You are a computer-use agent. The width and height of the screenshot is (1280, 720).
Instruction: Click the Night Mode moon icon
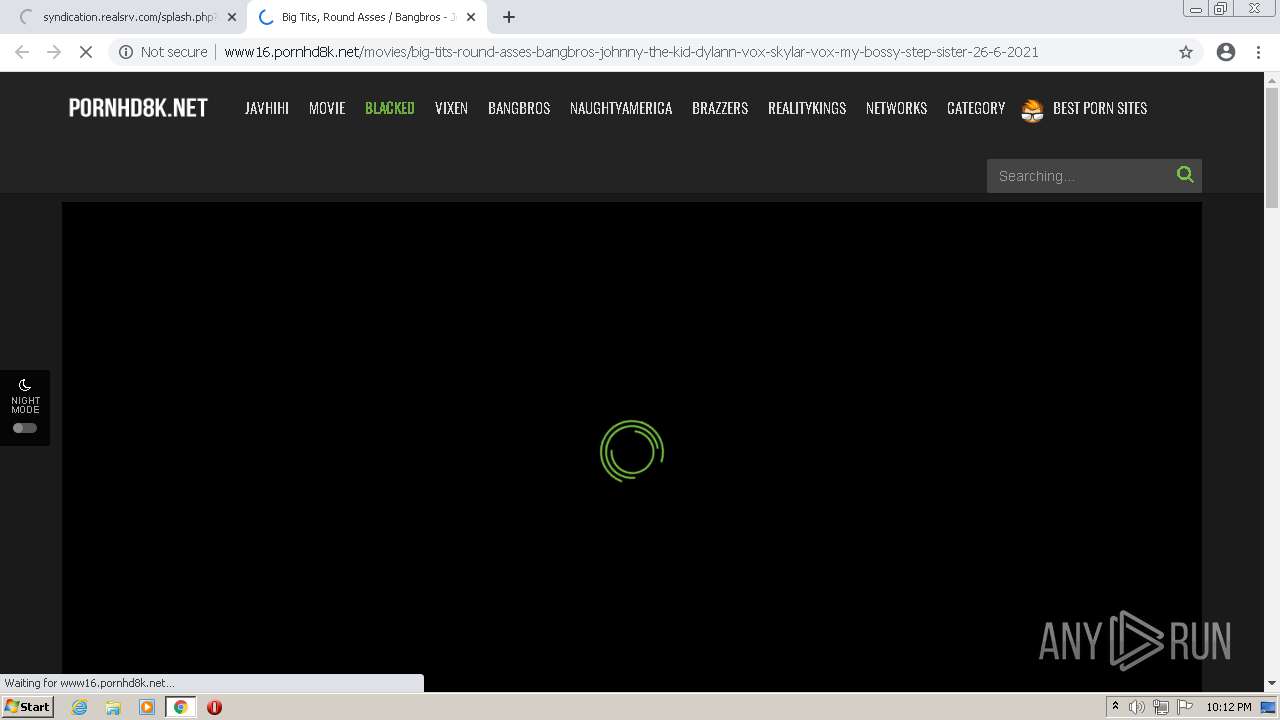point(25,384)
